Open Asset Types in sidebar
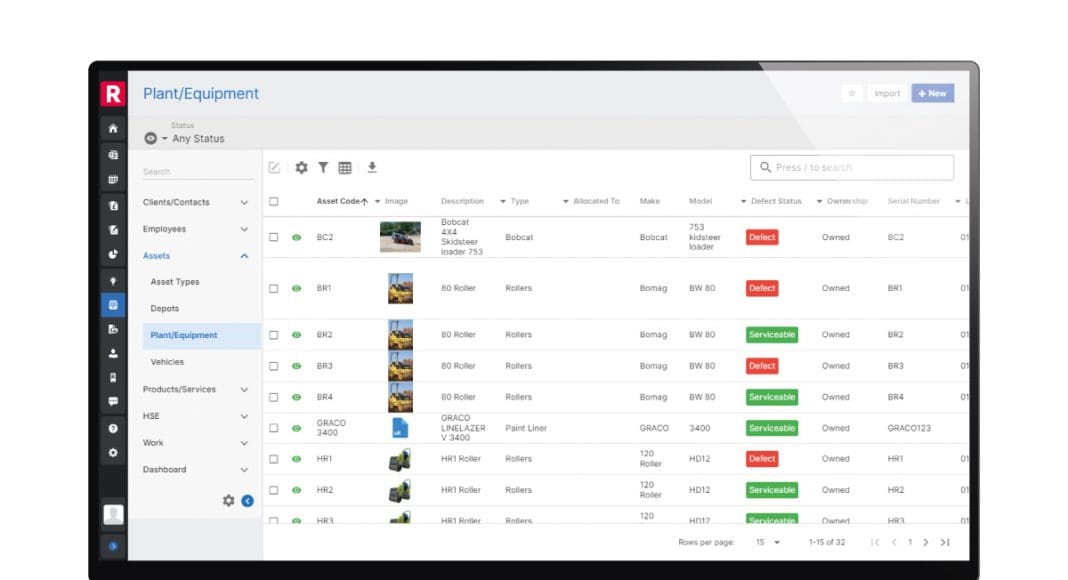The width and height of the screenshot is (1068, 580). point(175,282)
